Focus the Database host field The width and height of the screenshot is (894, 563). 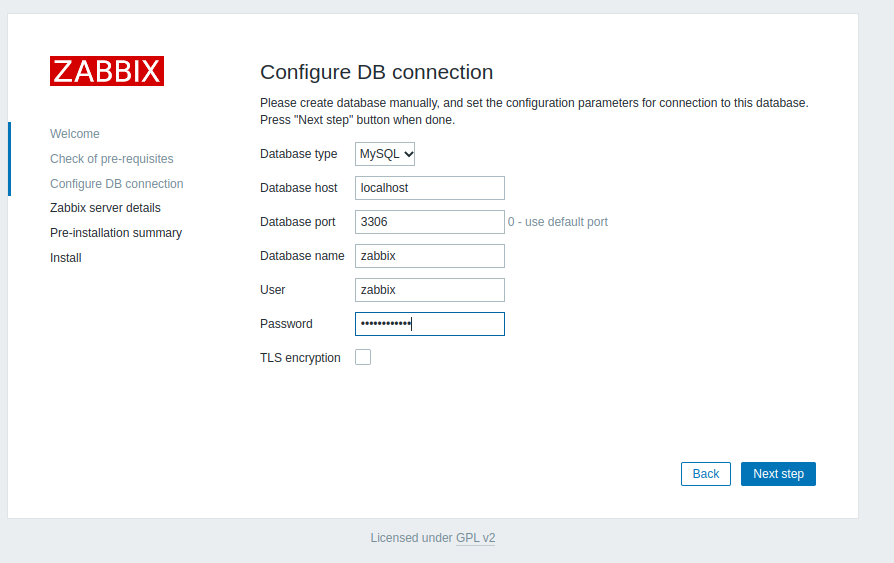click(430, 188)
